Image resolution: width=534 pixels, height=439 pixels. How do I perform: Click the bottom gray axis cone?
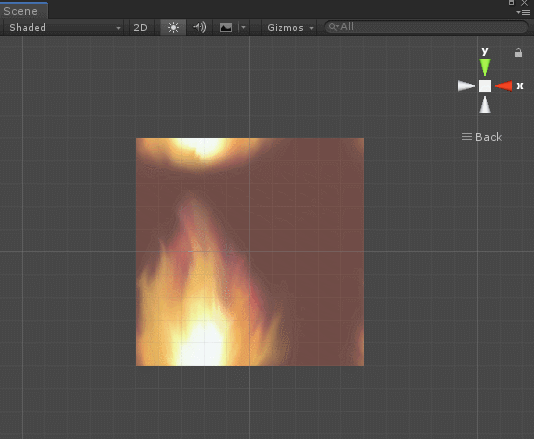[485, 105]
